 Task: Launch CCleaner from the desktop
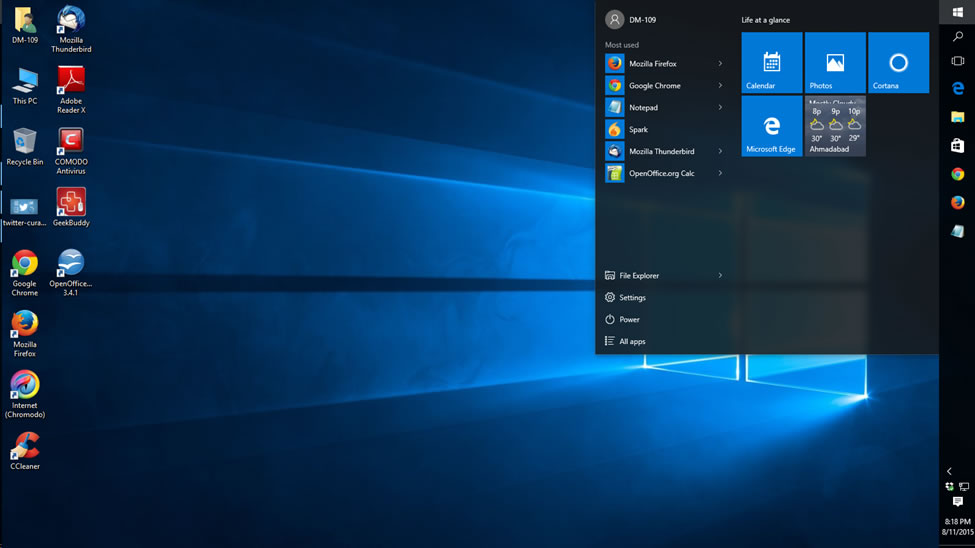tap(25, 451)
